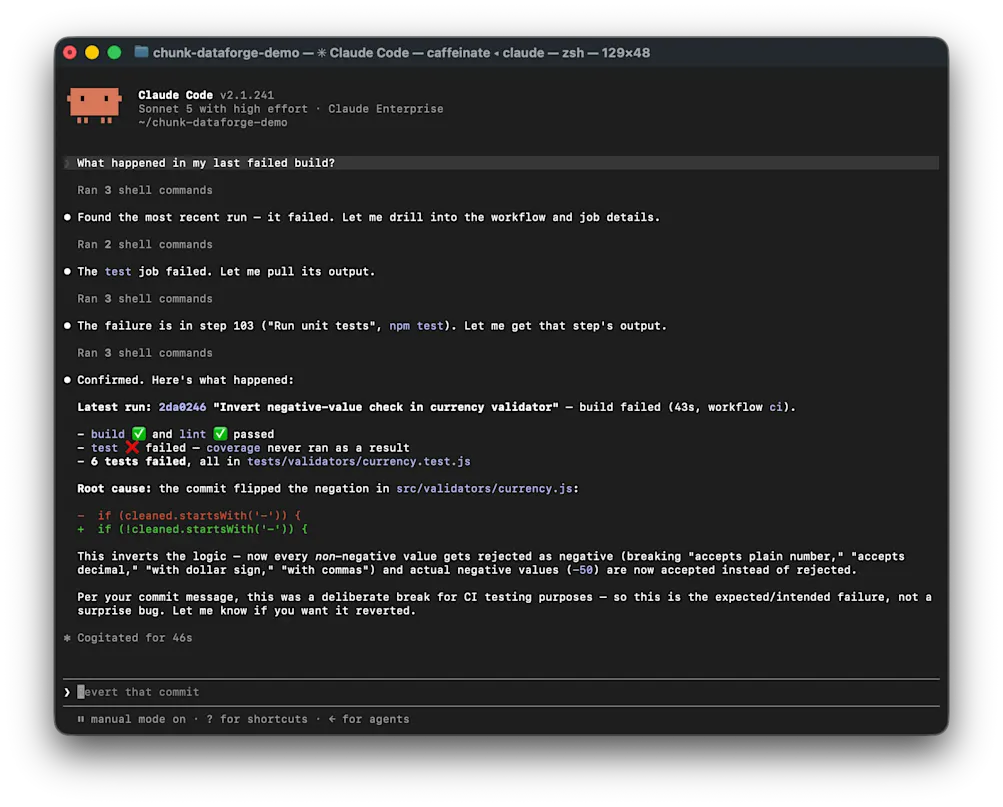The width and height of the screenshot is (1003, 807).
Task: Click the green checkmark after lint
Action: point(220,434)
